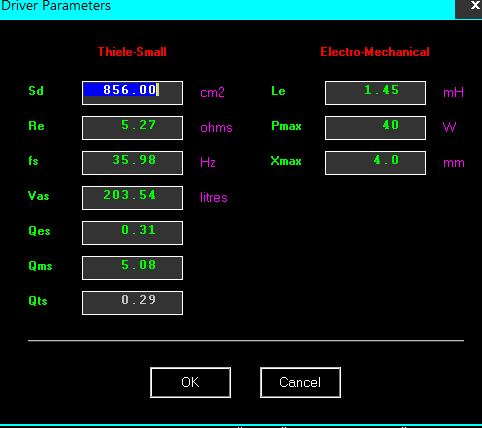Screen dimensions: 482x428
Task: Click the Re parameter label
Action: tap(36, 126)
